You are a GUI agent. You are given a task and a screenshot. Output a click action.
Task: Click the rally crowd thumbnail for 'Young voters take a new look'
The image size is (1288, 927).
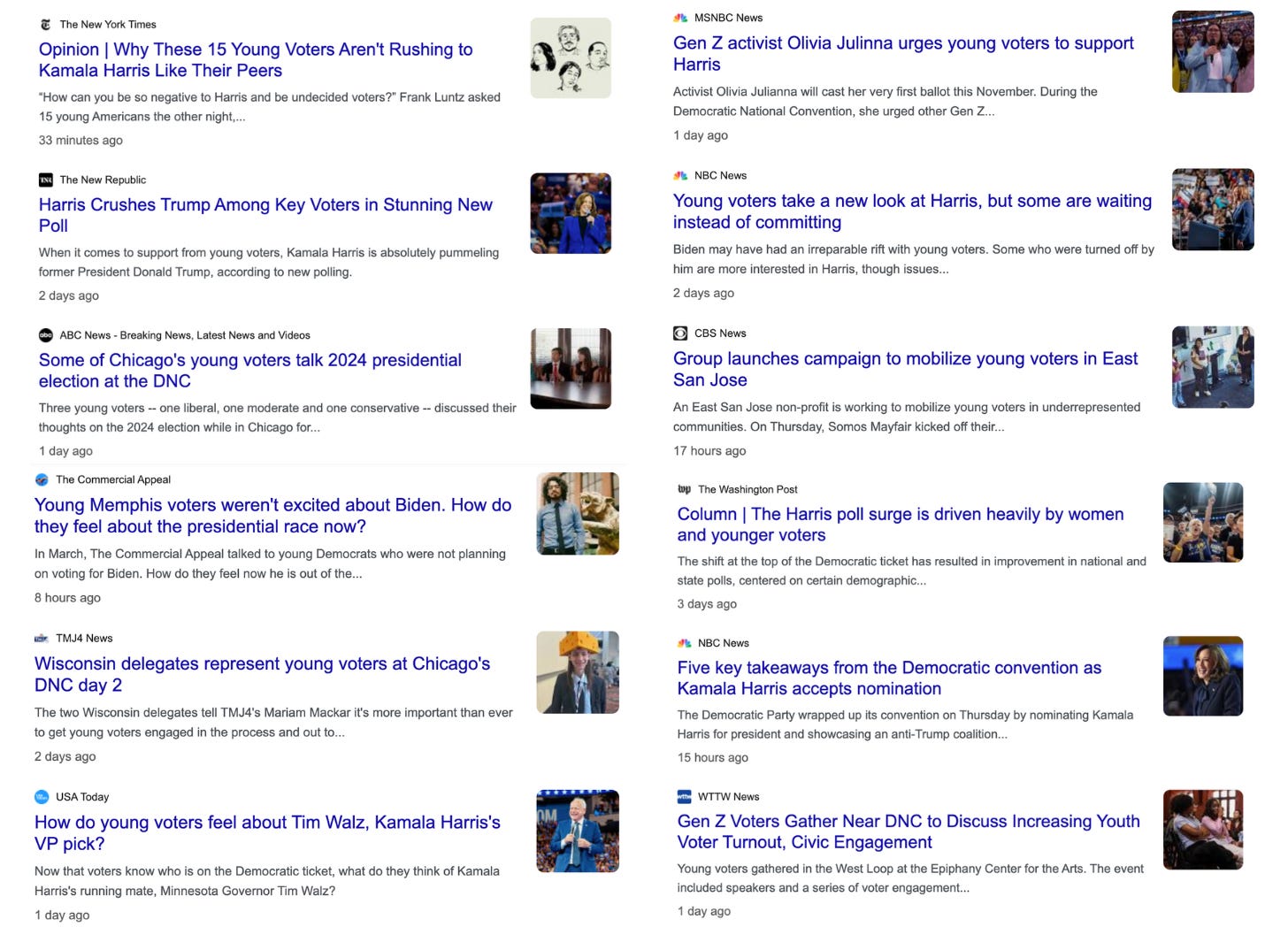pyautogui.click(x=1213, y=210)
